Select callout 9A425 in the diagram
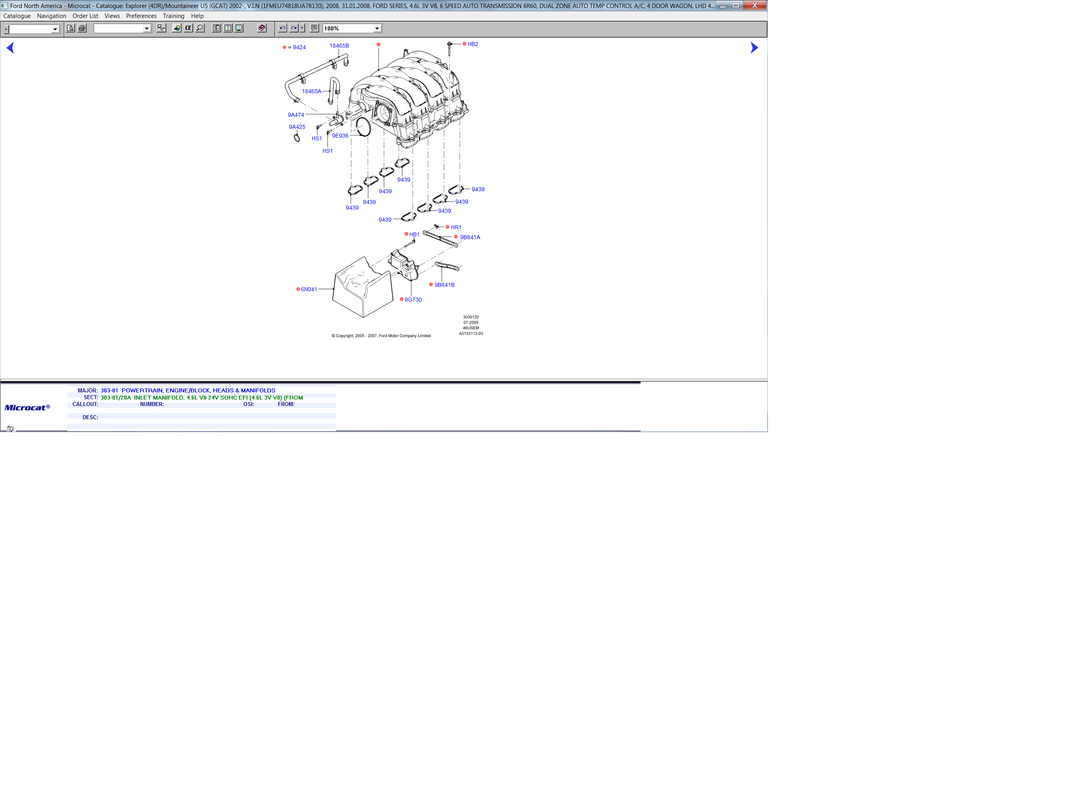The height and width of the screenshot is (800, 1066). pyautogui.click(x=296, y=126)
